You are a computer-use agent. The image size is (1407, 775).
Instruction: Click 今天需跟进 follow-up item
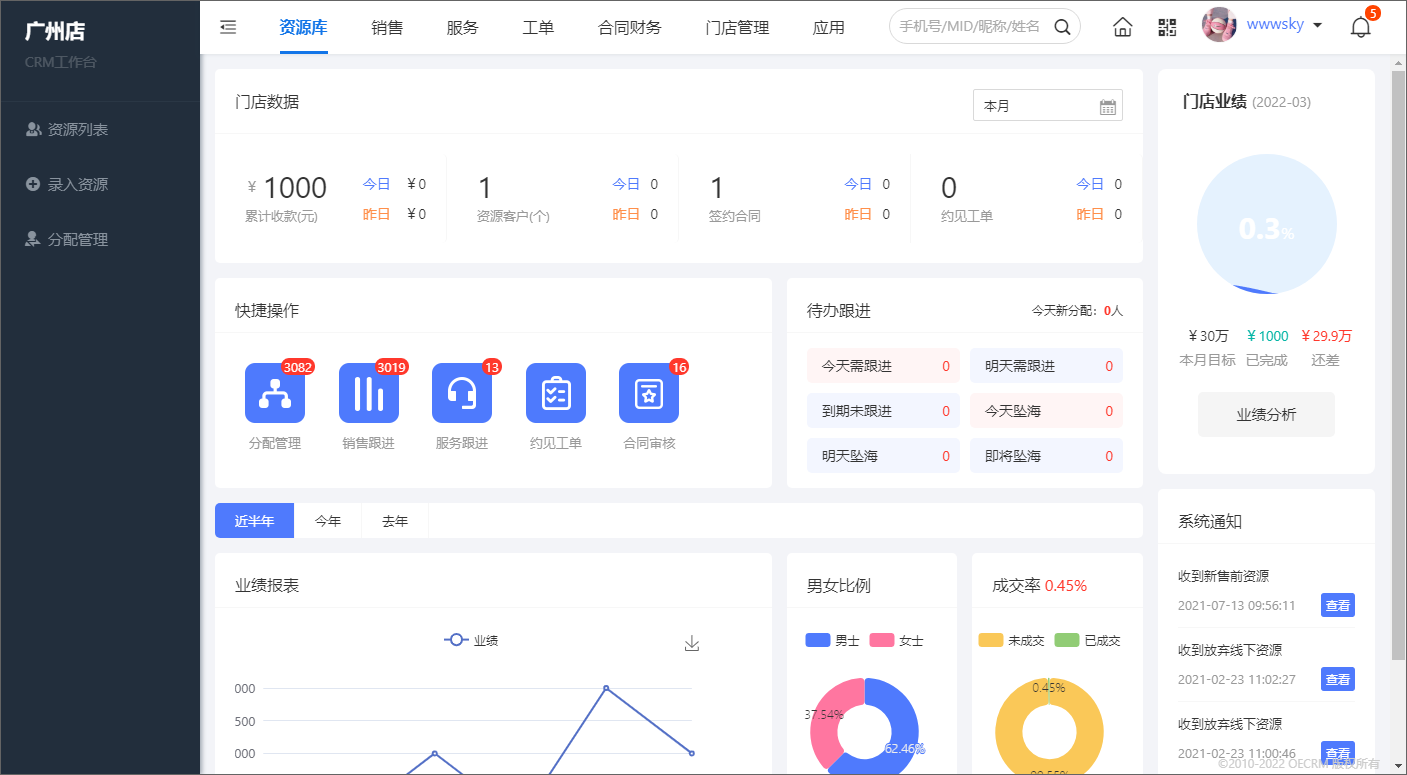click(883, 366)
